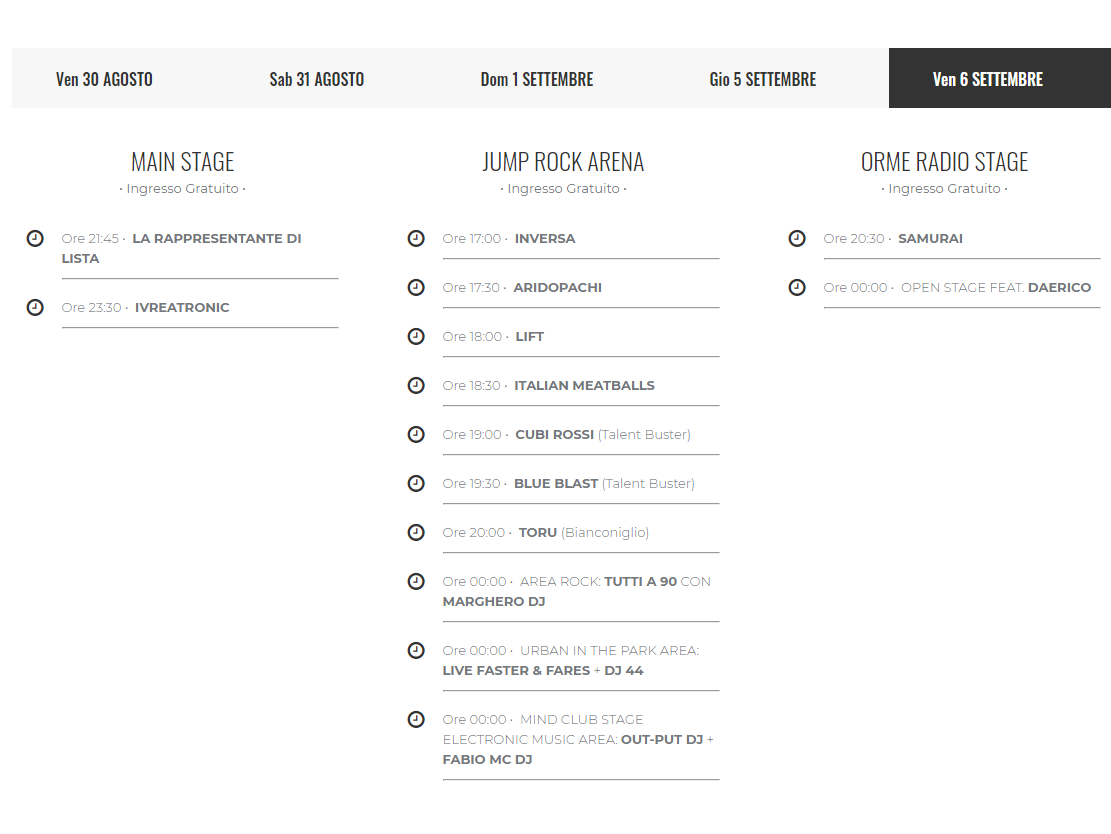The width and height of the screenshot is (1111, 834).
Task: Click clock icon beside Toru at 20:00
Action: (416, 532)
